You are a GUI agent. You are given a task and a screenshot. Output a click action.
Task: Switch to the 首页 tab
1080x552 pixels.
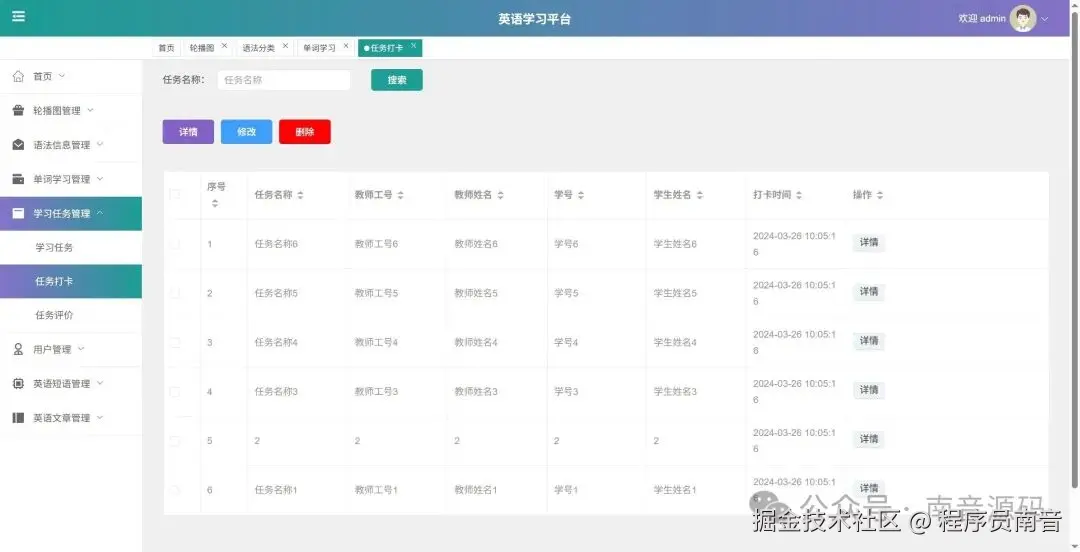166,48
